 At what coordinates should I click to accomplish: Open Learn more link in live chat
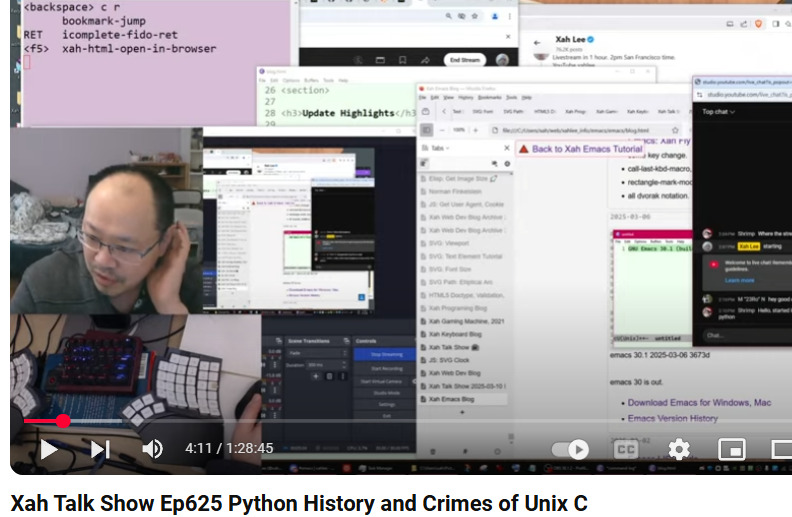[739, 280]
